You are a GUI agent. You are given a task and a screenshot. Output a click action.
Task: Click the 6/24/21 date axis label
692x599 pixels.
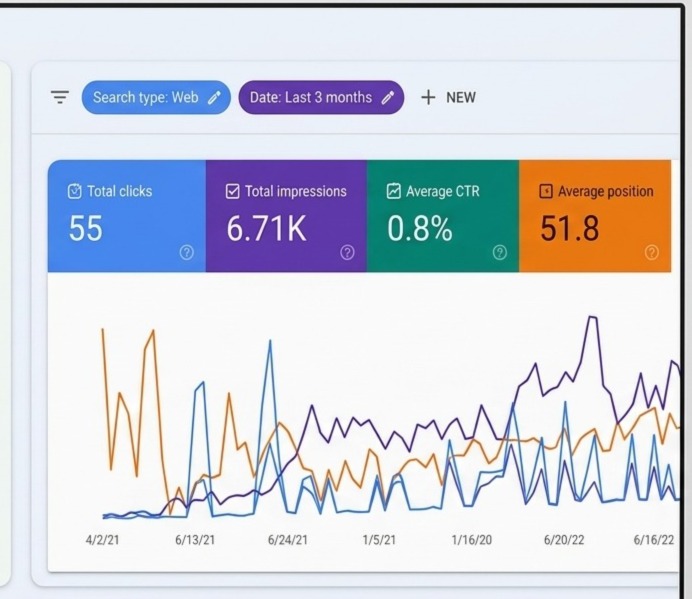(288, 540)
